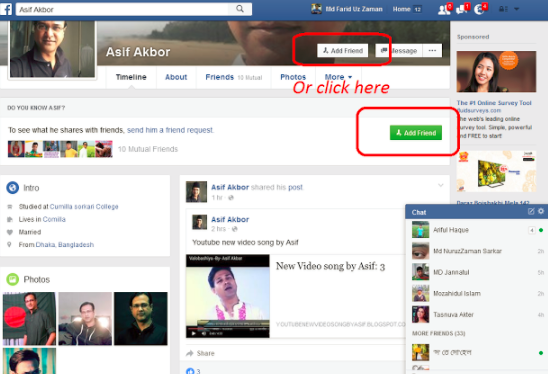
Task: Click Message button on cover photo
Action: pyautogui.click(x=399, y=51)
